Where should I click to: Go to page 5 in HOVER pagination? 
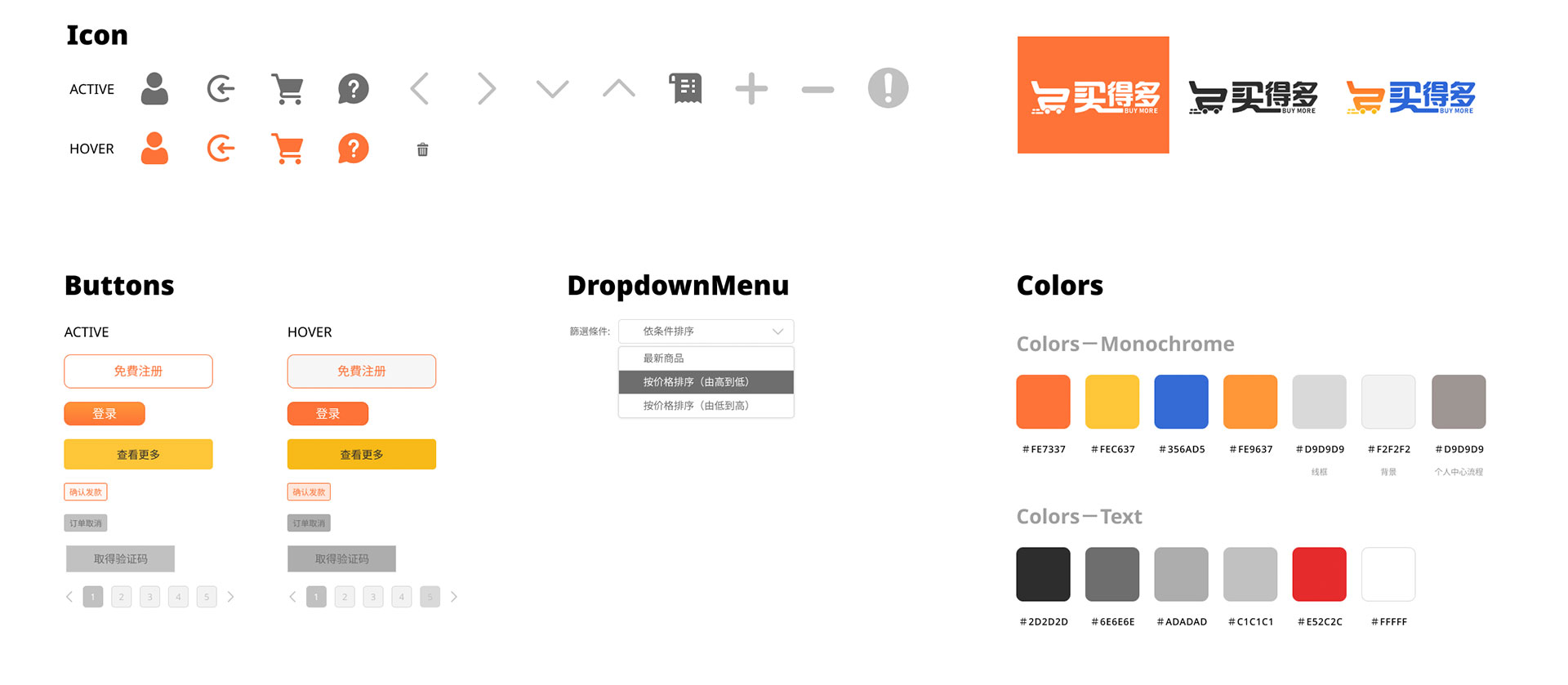tap(430, 597)
